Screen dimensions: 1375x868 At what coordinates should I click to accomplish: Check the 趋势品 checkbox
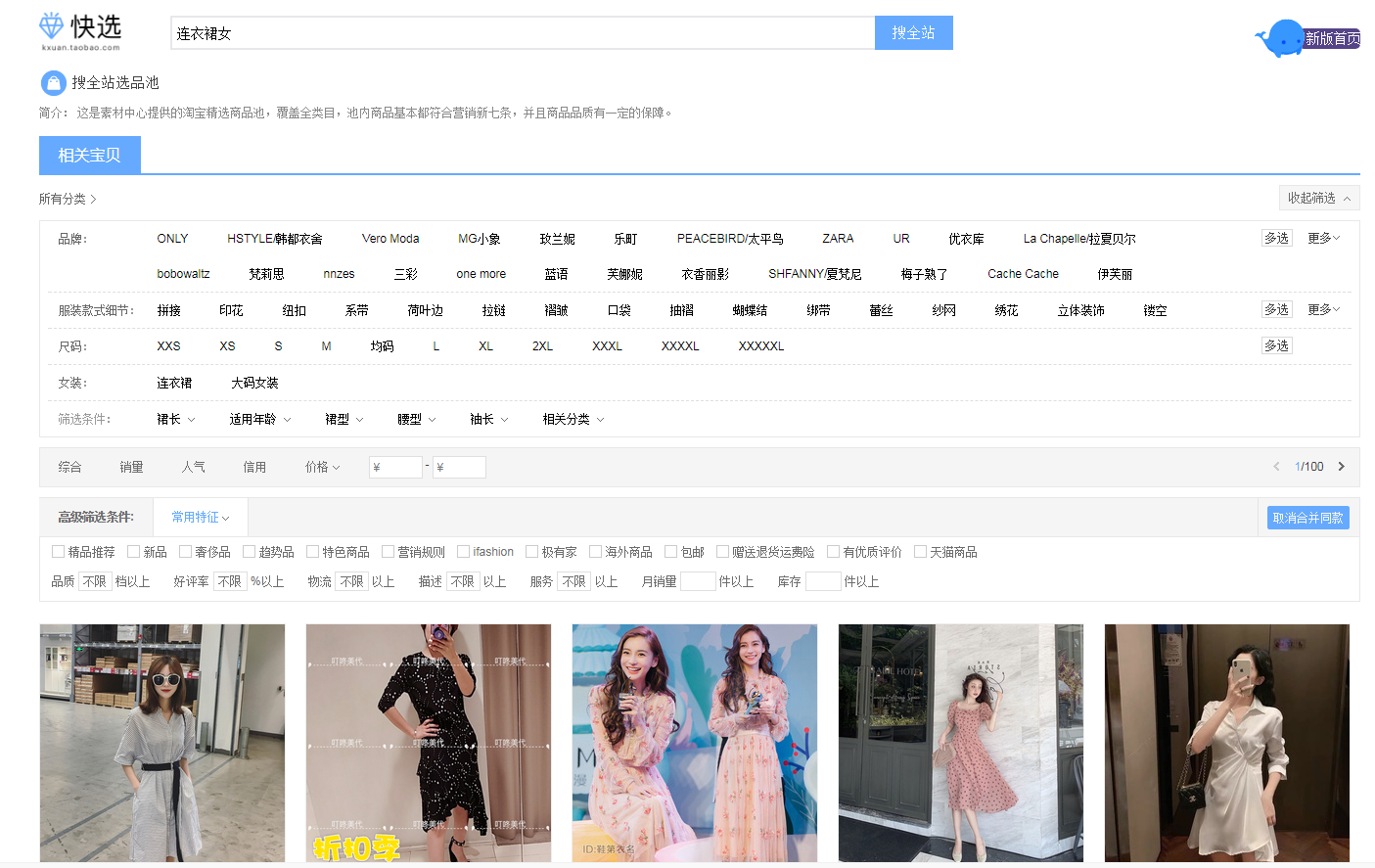click(249, 552)
